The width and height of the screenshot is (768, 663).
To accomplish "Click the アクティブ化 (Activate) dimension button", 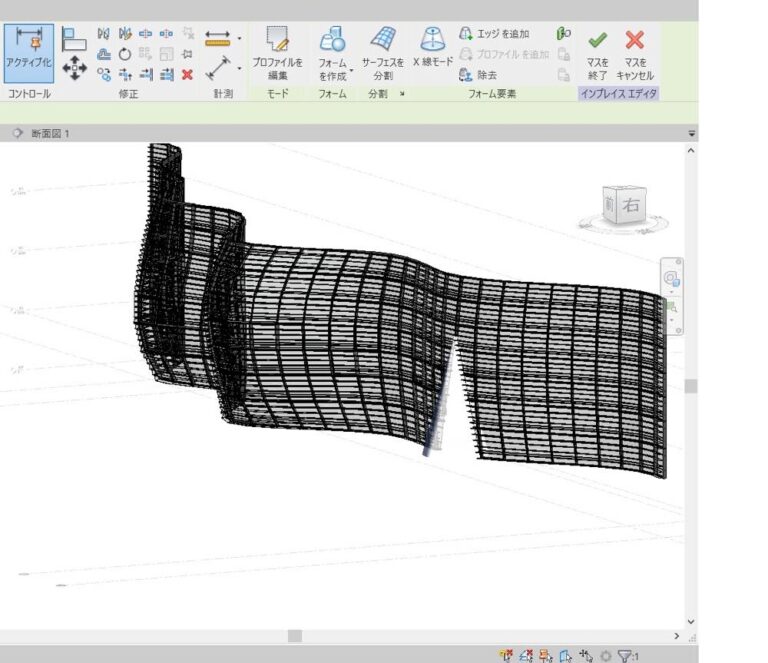I will [x=29, y=54].
